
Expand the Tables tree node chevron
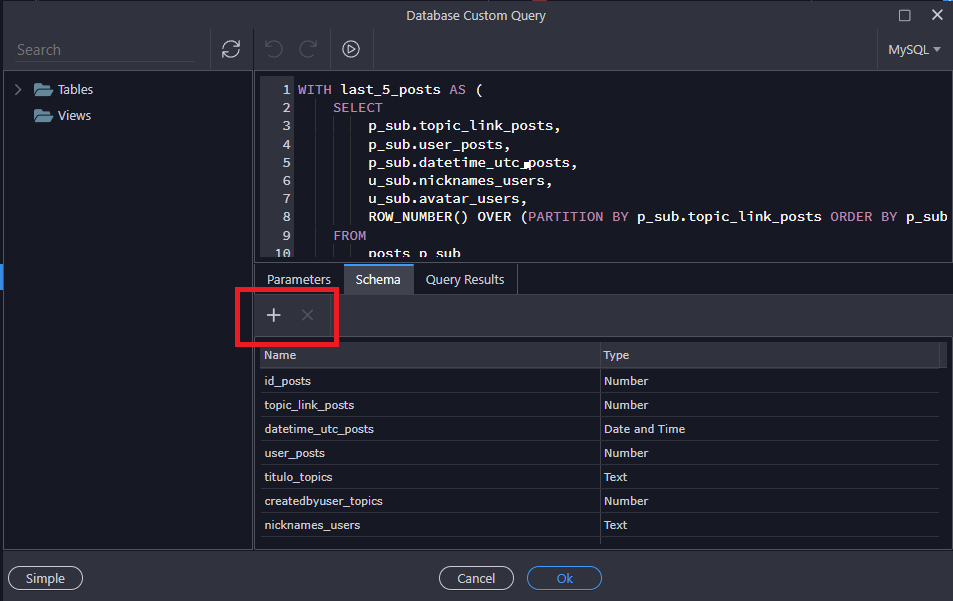pyautogui.click(x=18, y=90)
